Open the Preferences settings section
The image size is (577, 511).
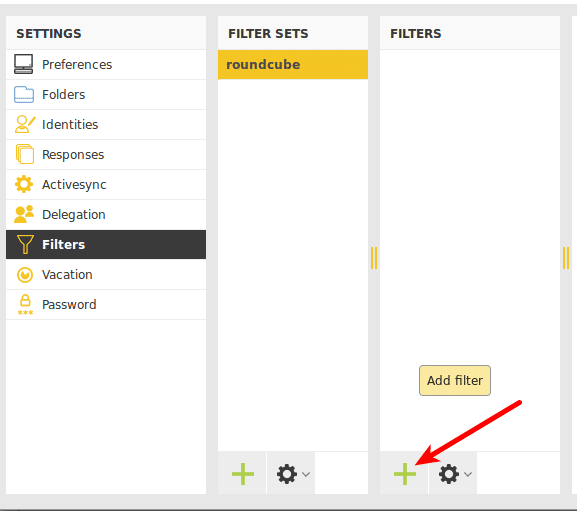pyautogui.click(x=106, y=64)
